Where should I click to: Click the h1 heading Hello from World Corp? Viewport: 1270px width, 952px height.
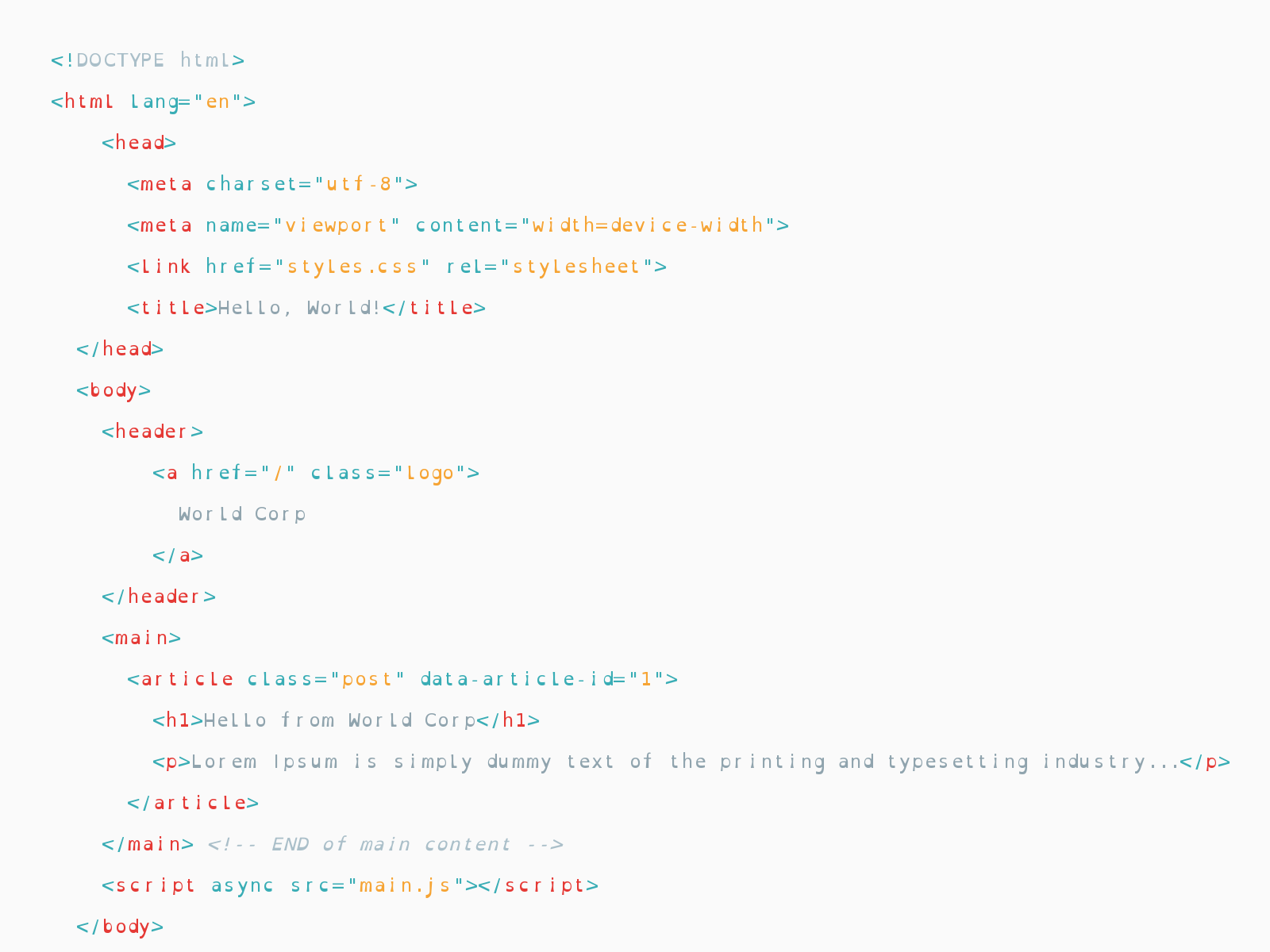[x=340, y=721]
